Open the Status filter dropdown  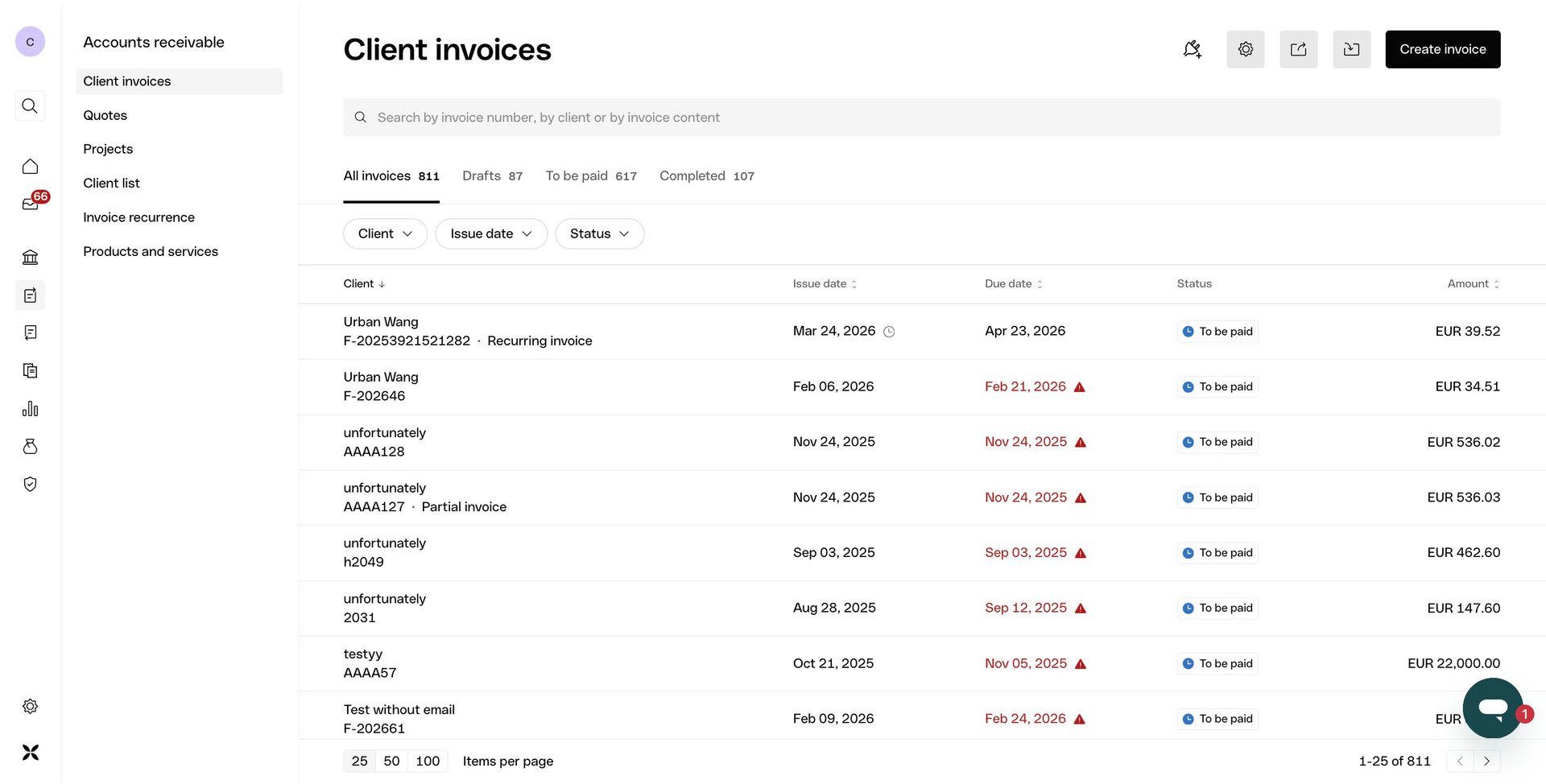pyautogui.click(x=599, y=233)
